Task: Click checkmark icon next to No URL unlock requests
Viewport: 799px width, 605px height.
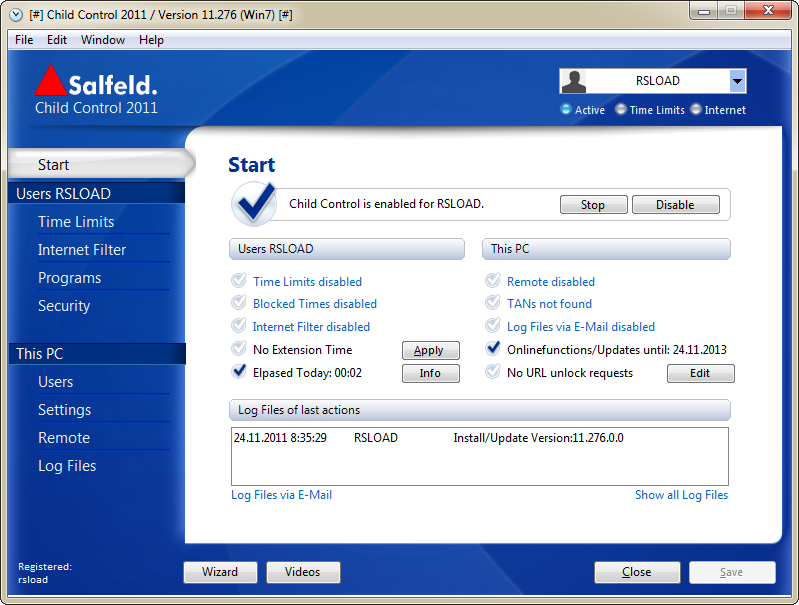Action: point(493,371)
